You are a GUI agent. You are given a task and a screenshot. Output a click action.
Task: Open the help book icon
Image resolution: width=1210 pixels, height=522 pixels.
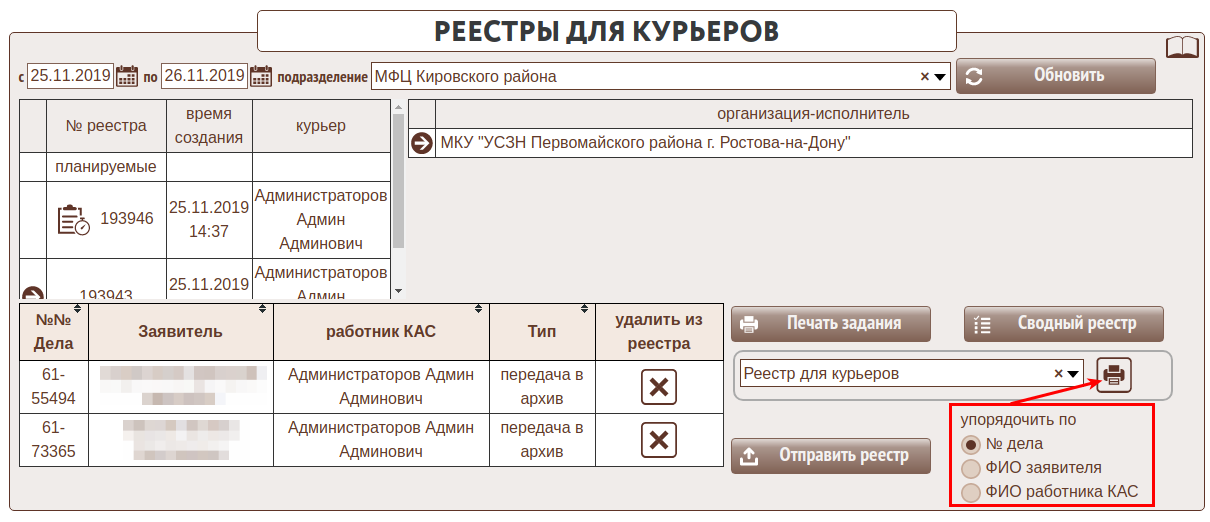coord(1182,48)
